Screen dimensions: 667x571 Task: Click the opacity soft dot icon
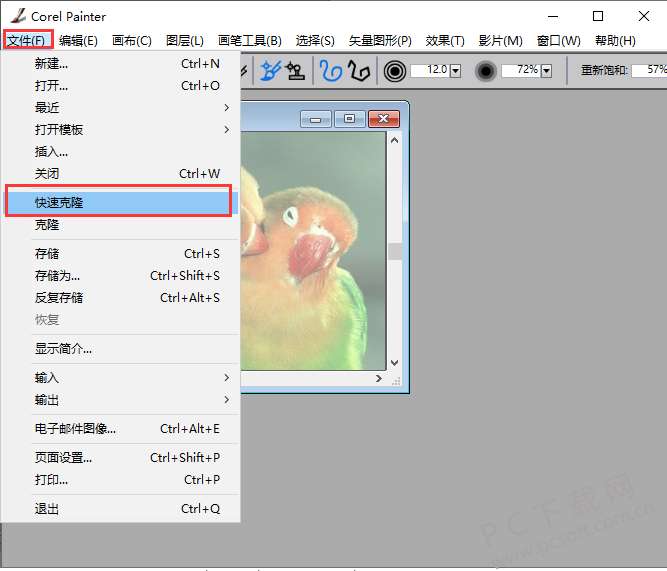click(x=485, y=71)
